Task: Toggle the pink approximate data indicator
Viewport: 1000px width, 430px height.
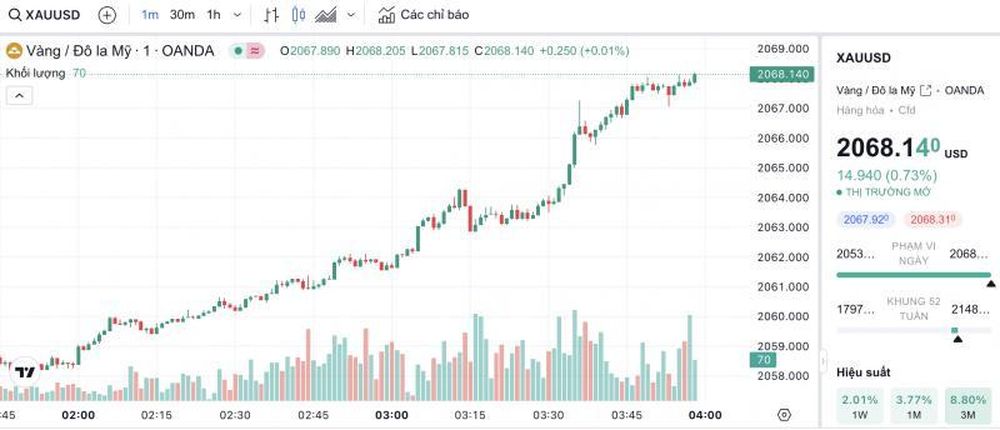Action: pos(255,51)
